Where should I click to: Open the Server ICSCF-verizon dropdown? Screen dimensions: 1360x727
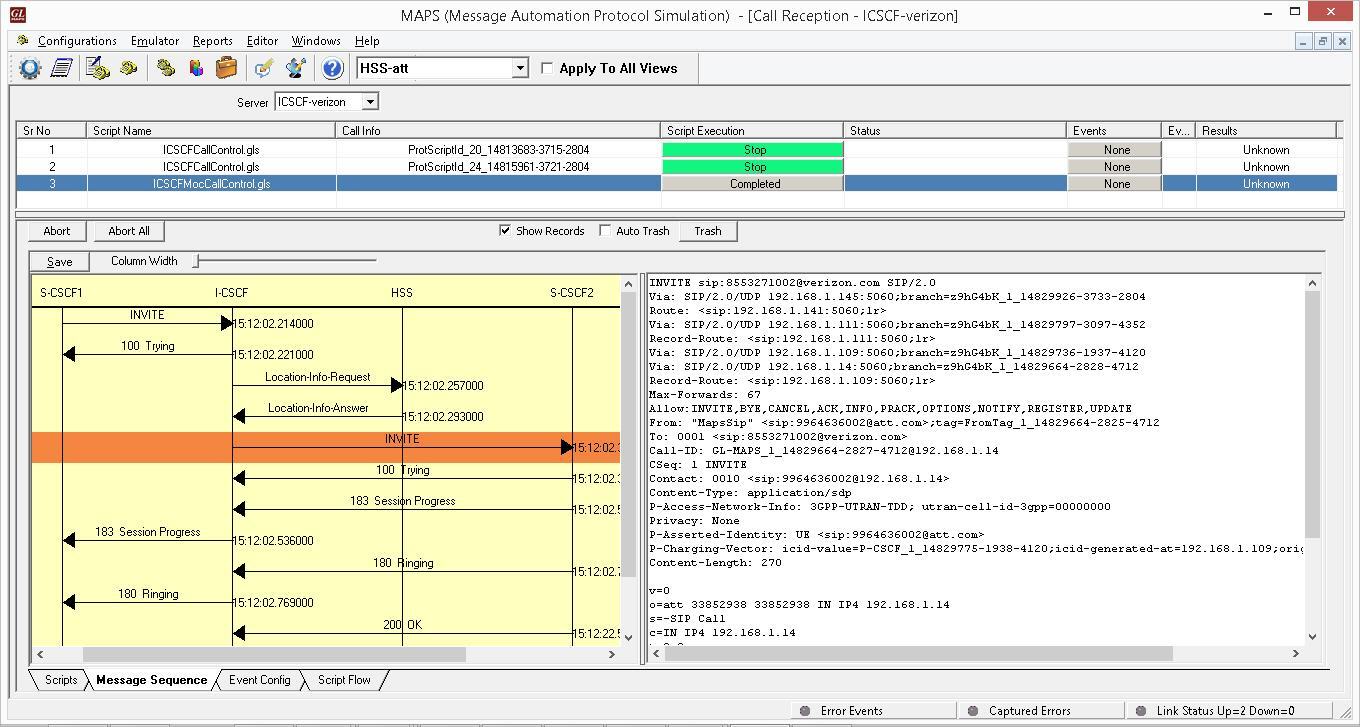370,101
